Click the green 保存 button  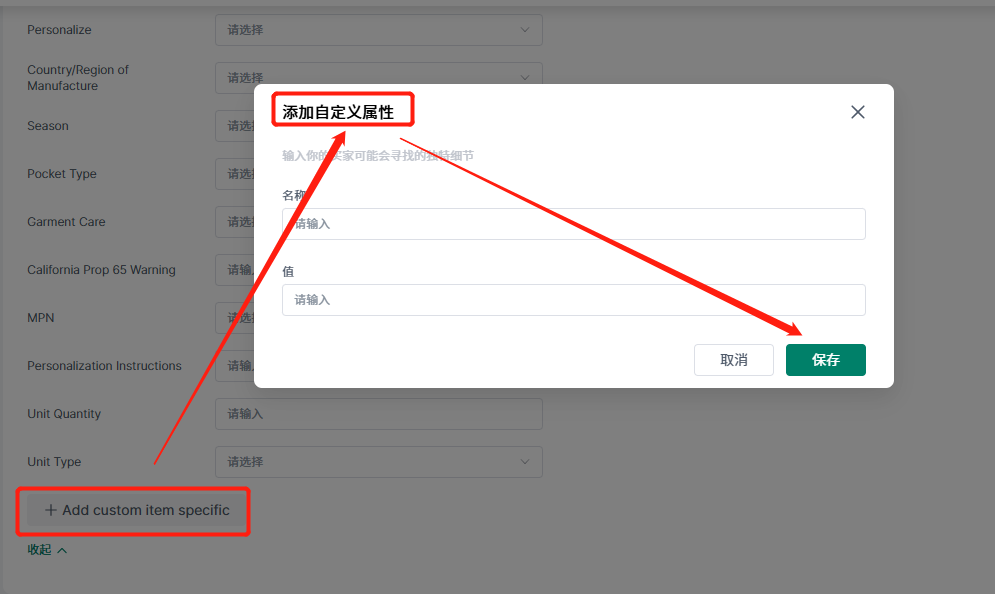(825, 360)
